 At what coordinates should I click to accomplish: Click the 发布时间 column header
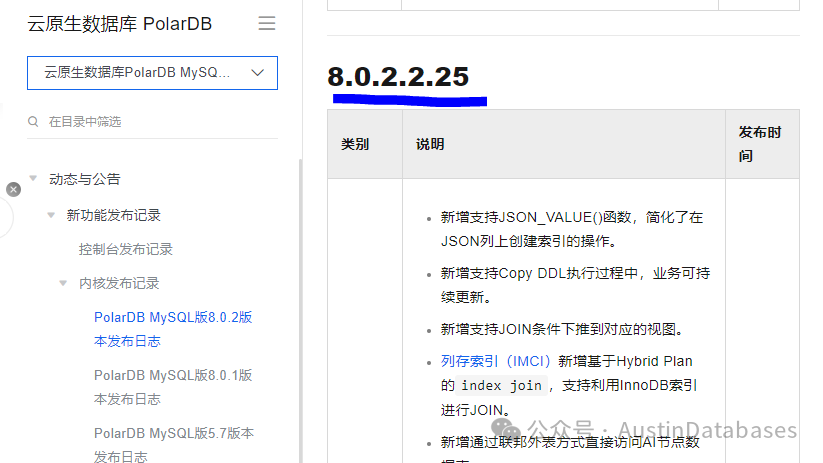point(759,144)
